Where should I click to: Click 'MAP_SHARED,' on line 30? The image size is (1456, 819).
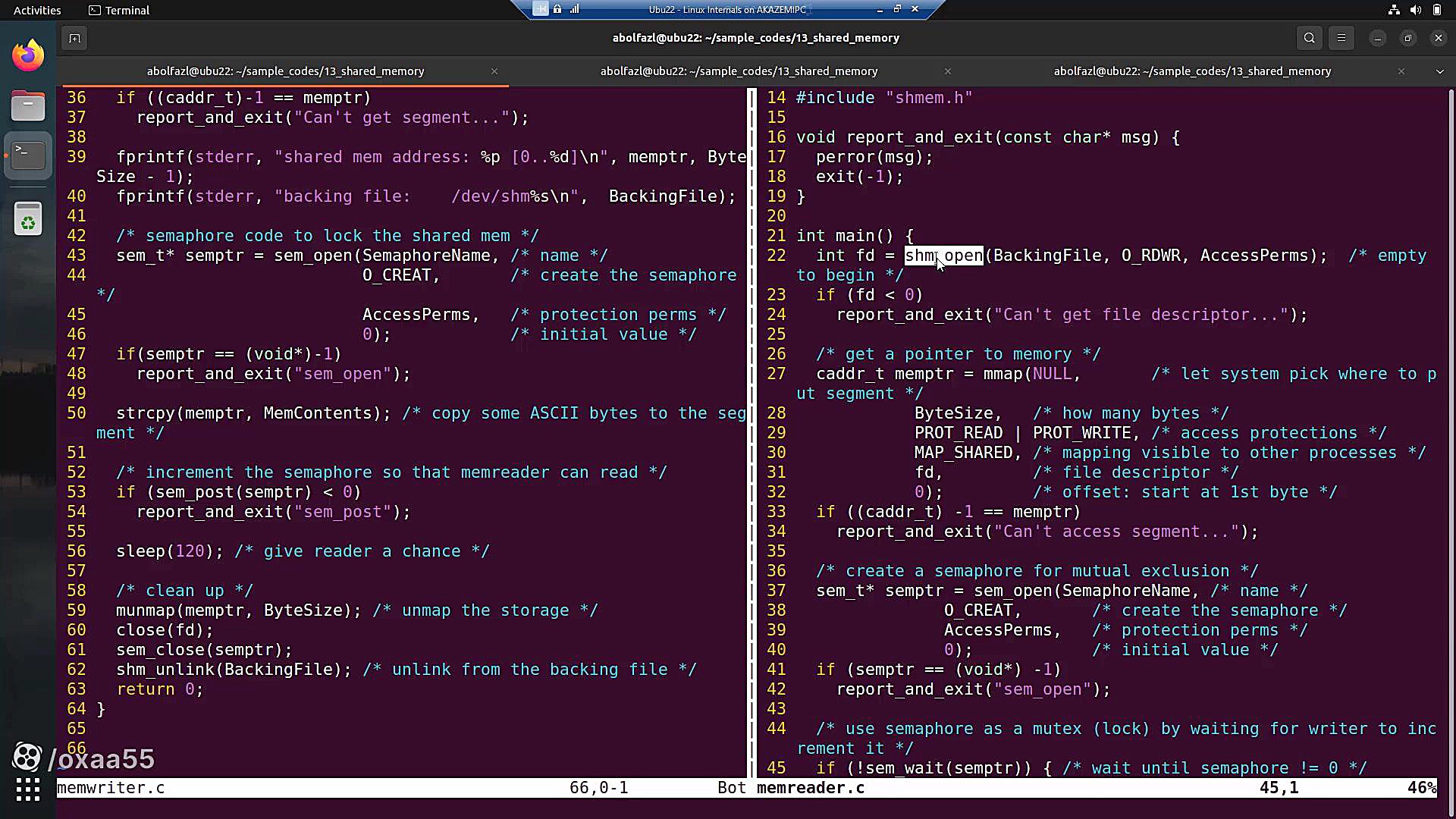[968, 453]
